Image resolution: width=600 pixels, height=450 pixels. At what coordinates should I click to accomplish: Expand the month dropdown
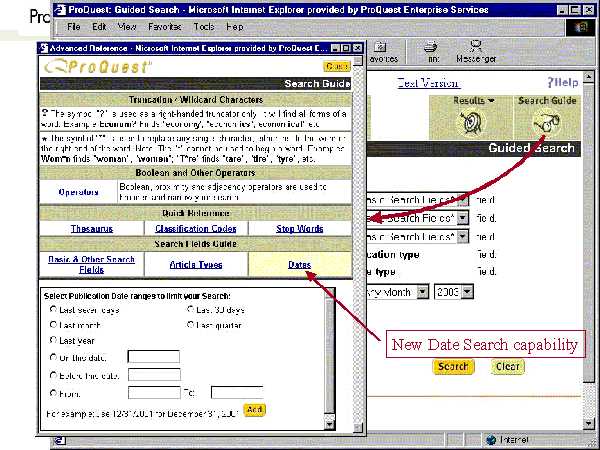pyautogui.click(x=422, y=292)
